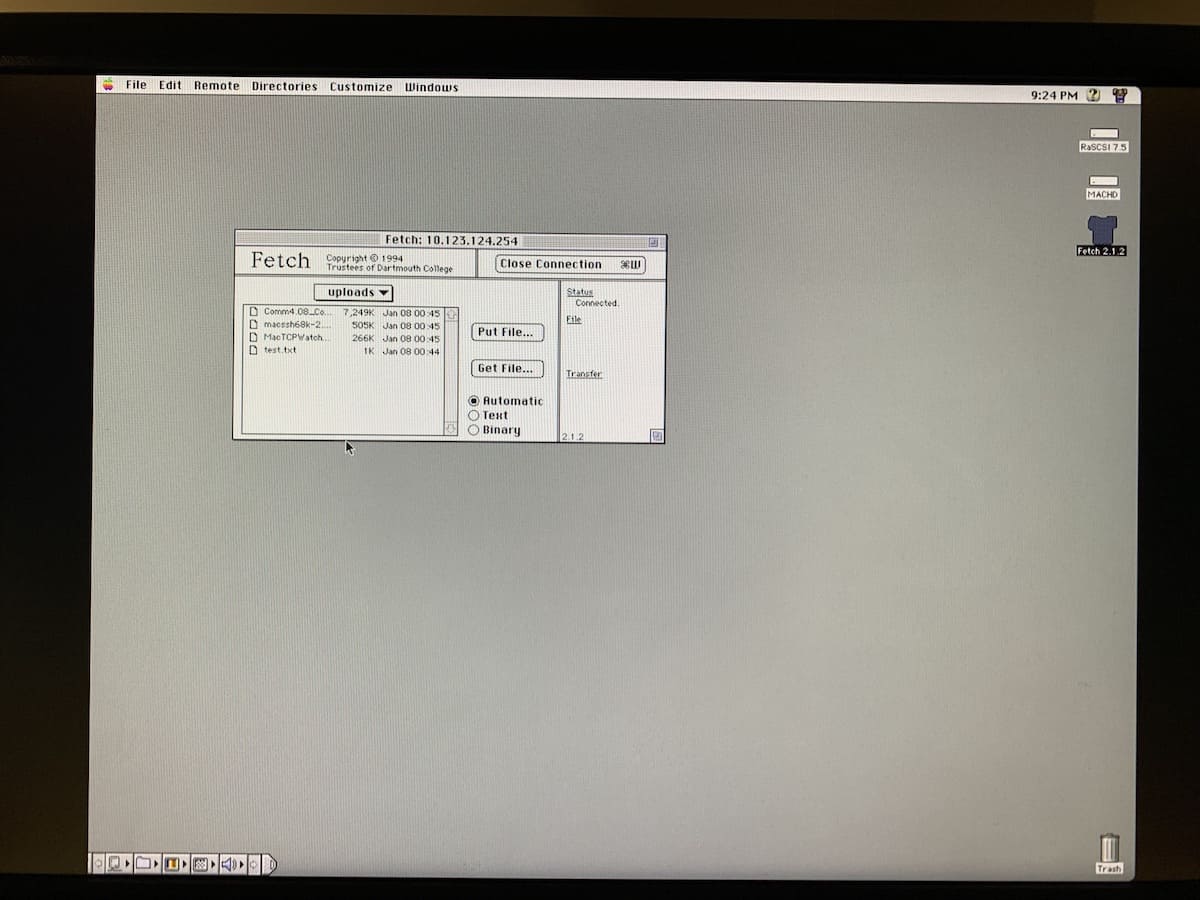Click the file list scroll down arrow

[450, 429]
